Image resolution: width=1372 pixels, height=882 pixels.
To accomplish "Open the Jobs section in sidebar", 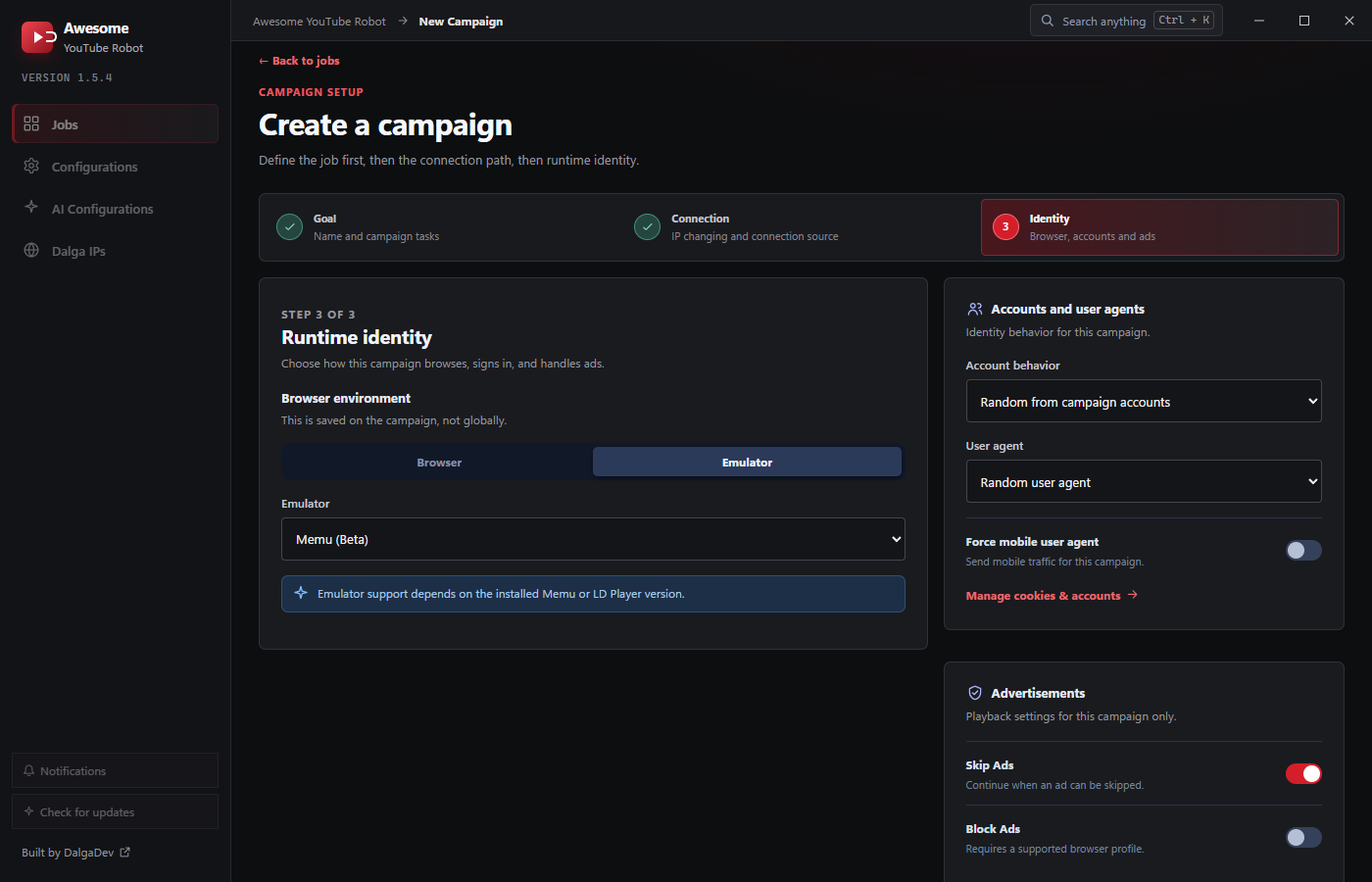I will tap(115, 123).
